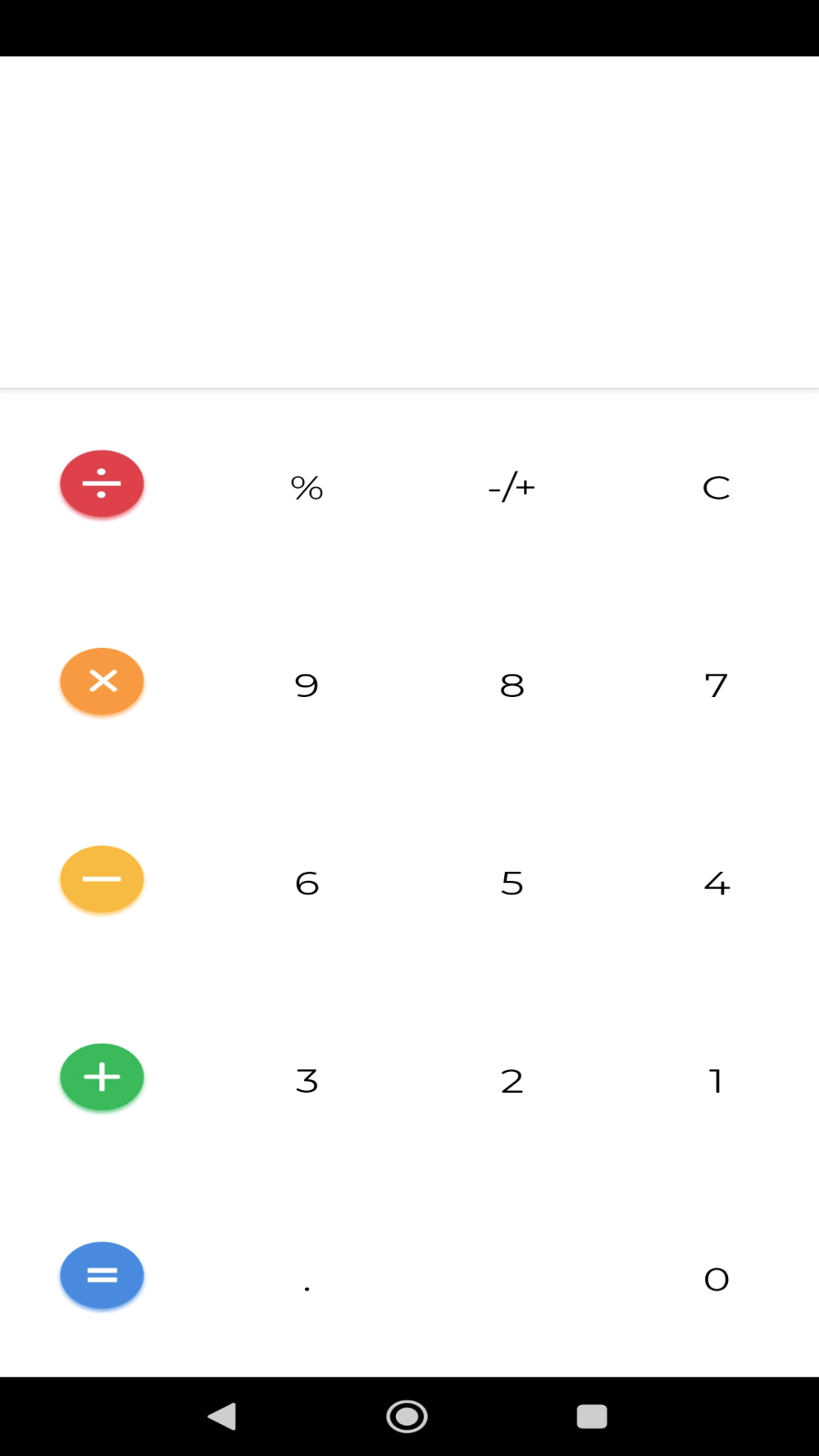Clear the display with C
This screenshot has width=819, height=1456.
click(716, 488)
